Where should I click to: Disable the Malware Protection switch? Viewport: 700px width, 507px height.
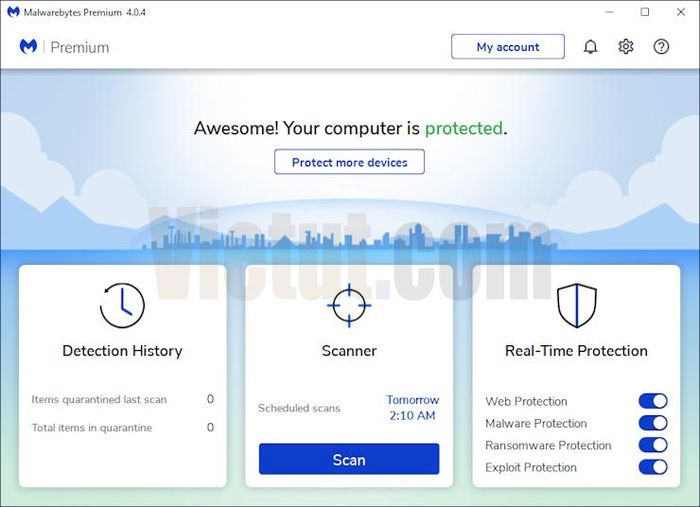(653, 423)
